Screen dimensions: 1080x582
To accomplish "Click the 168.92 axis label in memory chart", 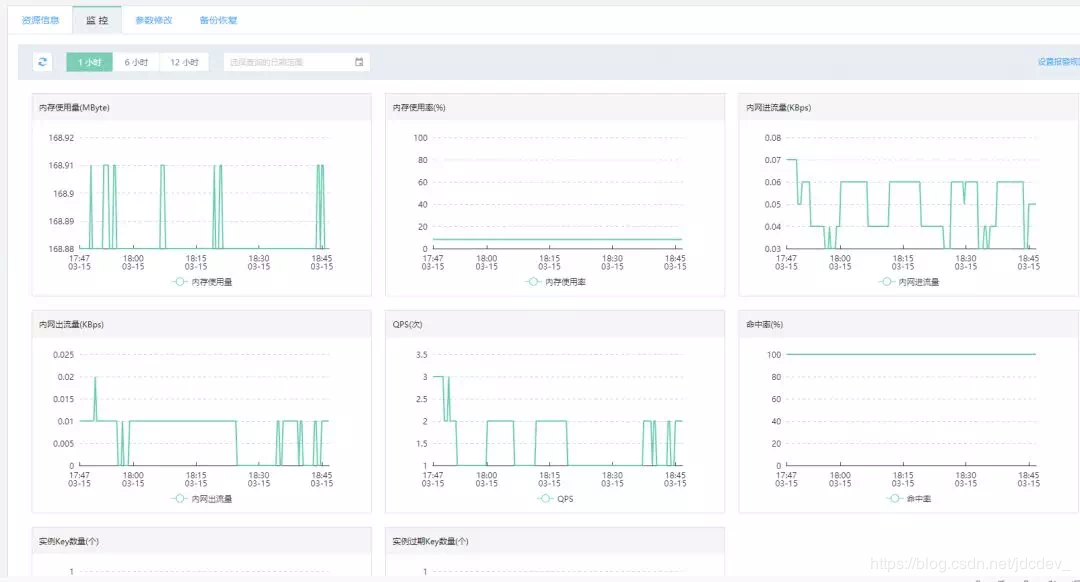I will tap(61, 138).
